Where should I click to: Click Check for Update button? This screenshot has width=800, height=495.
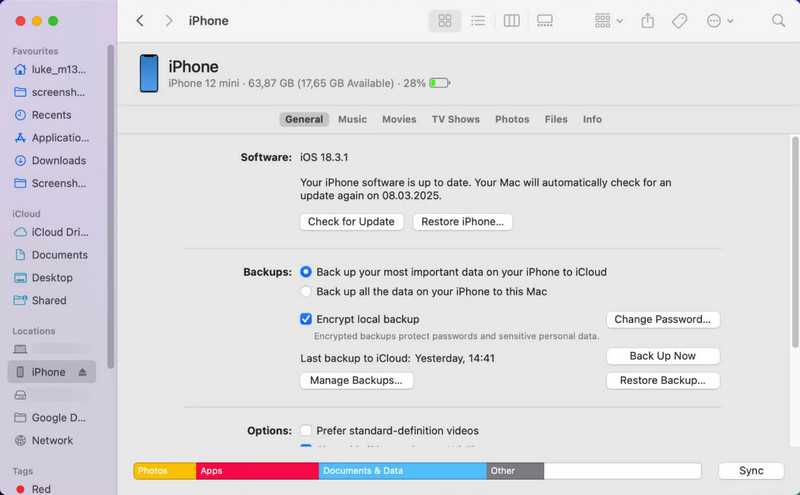pos(352,222)
